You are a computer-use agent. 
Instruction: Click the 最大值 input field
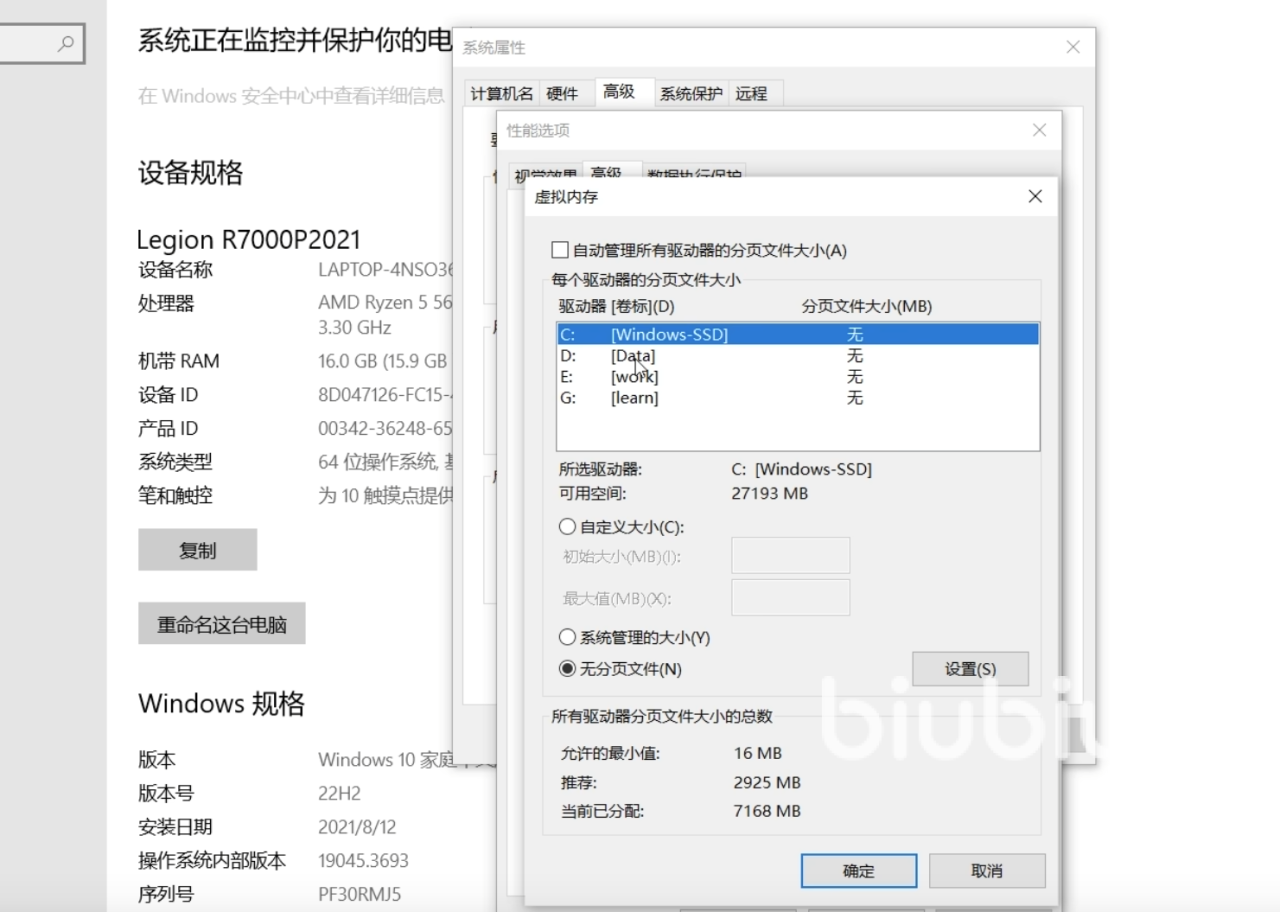(790, 598)
